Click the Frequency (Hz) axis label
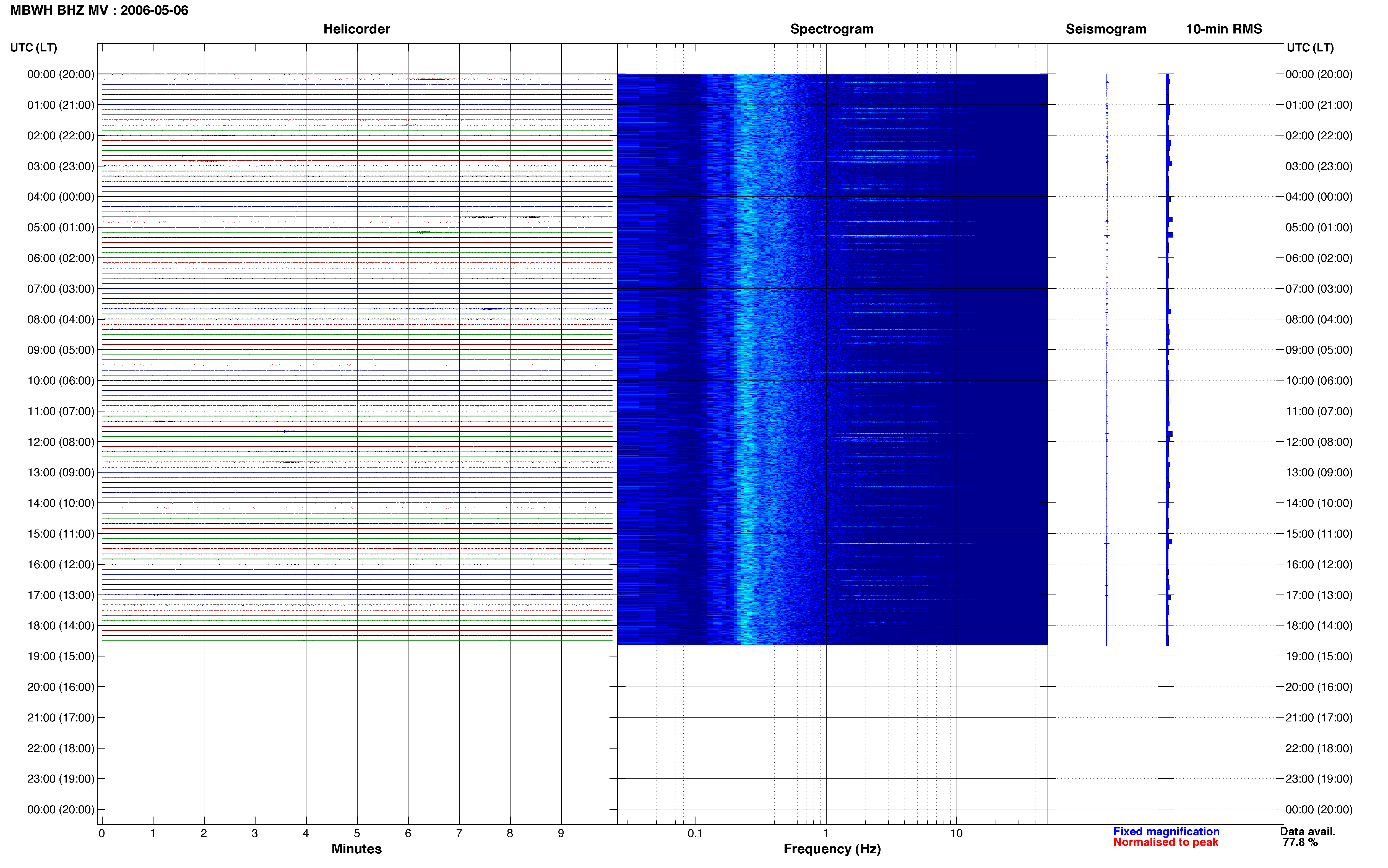 (x=832, y=849)
